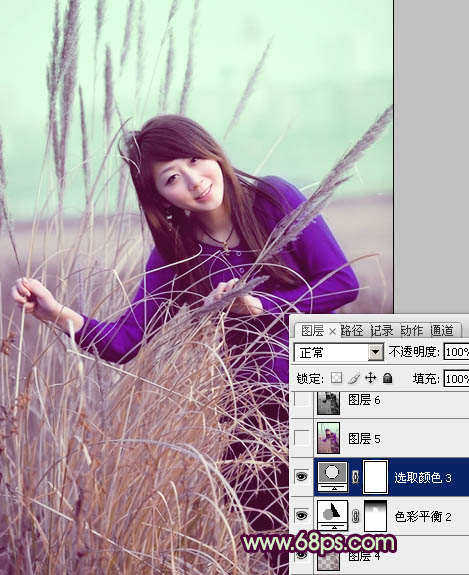Click the lock image pixels brush icon

[353, 378]
